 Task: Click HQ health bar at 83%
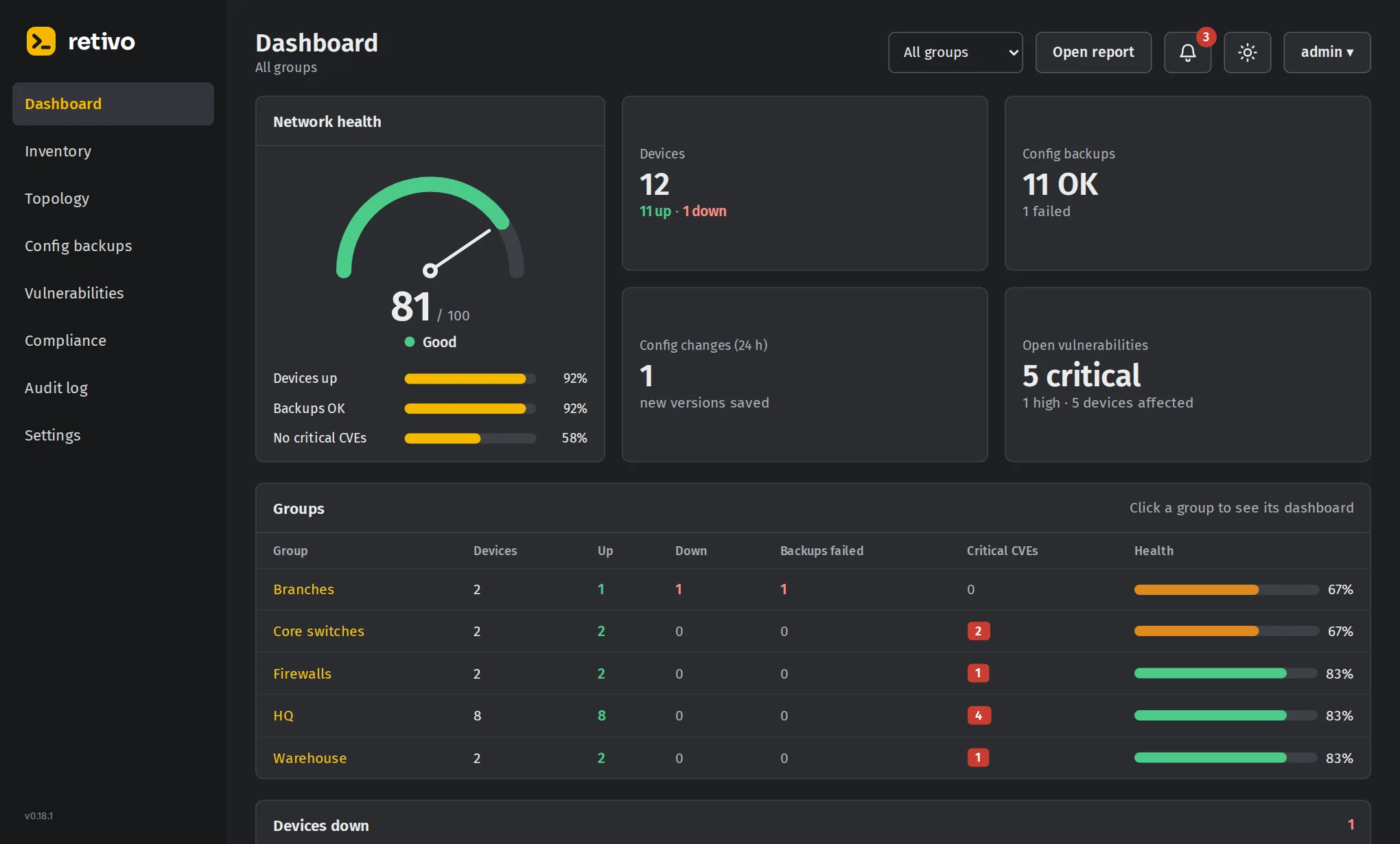(x=1226, y=716)
